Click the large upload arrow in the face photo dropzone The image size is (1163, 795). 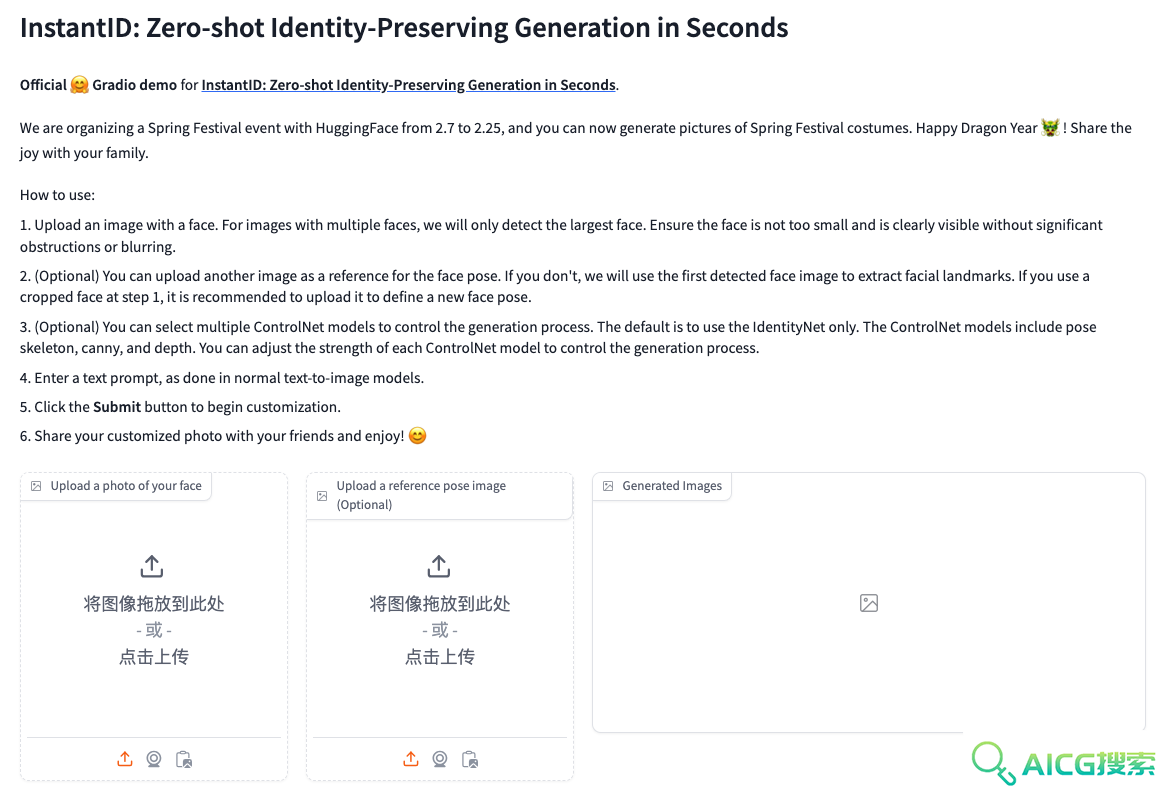coord(152,566)
